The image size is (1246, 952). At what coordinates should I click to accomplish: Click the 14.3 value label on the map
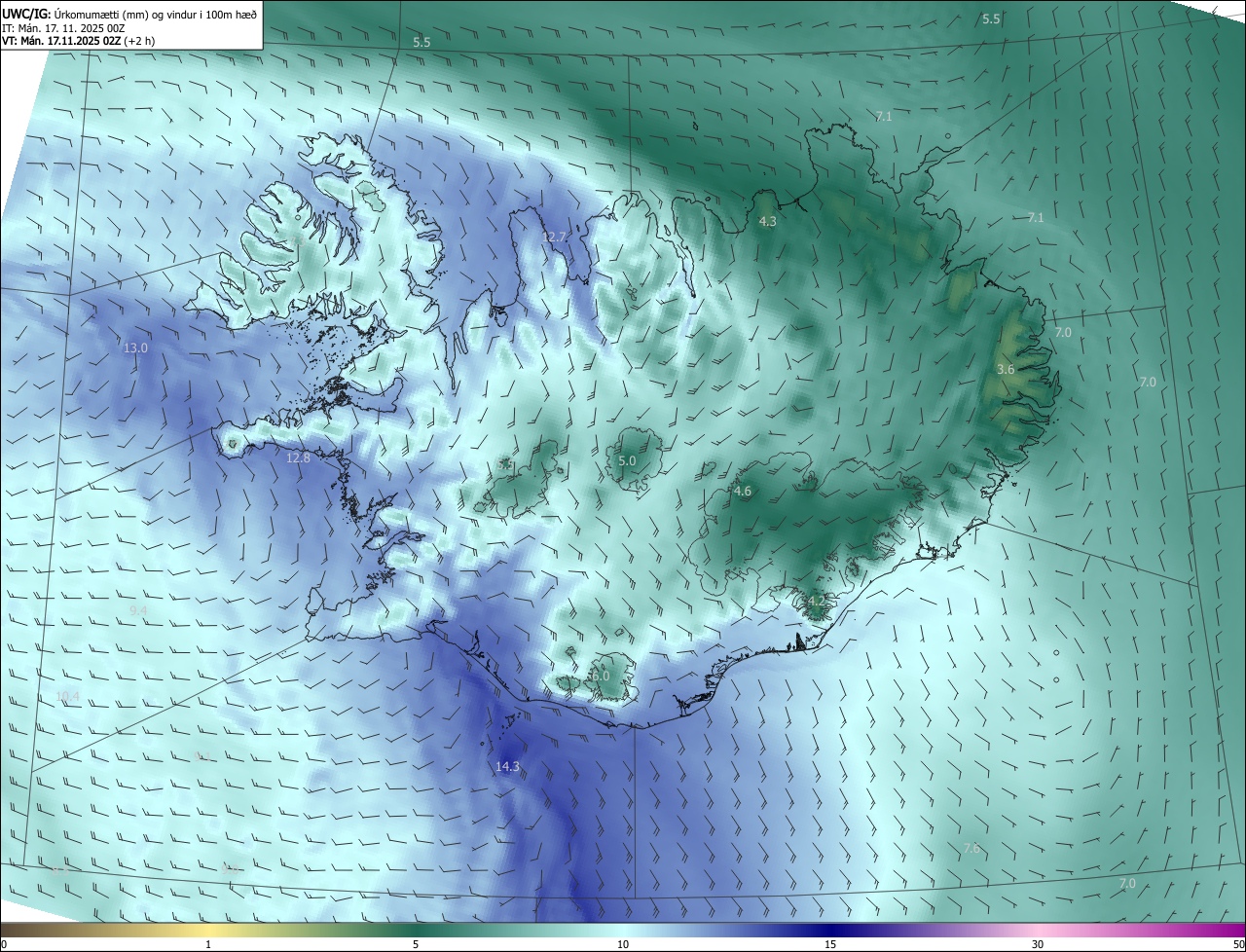507,767
